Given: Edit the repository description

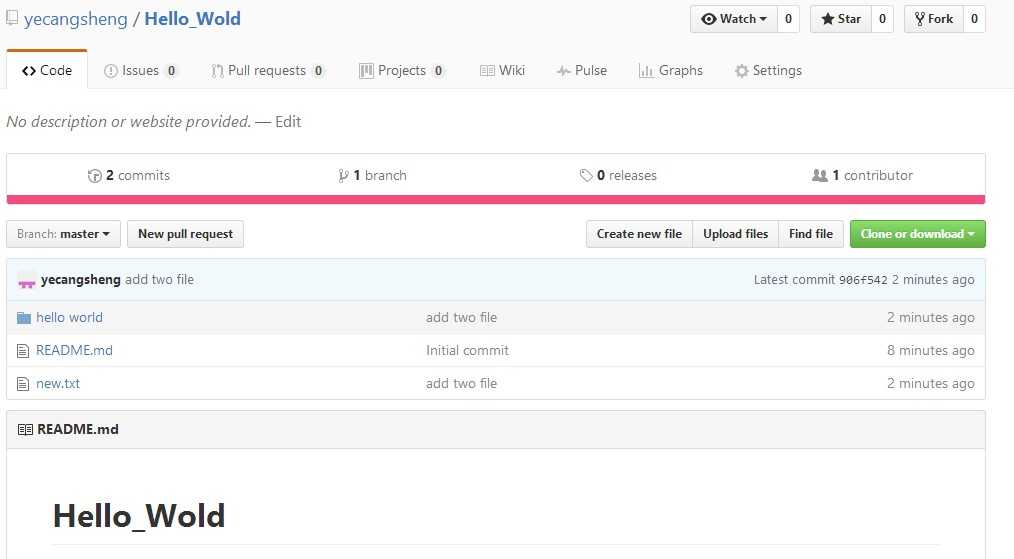Looking at the screenshot, I should pos(288,122).
